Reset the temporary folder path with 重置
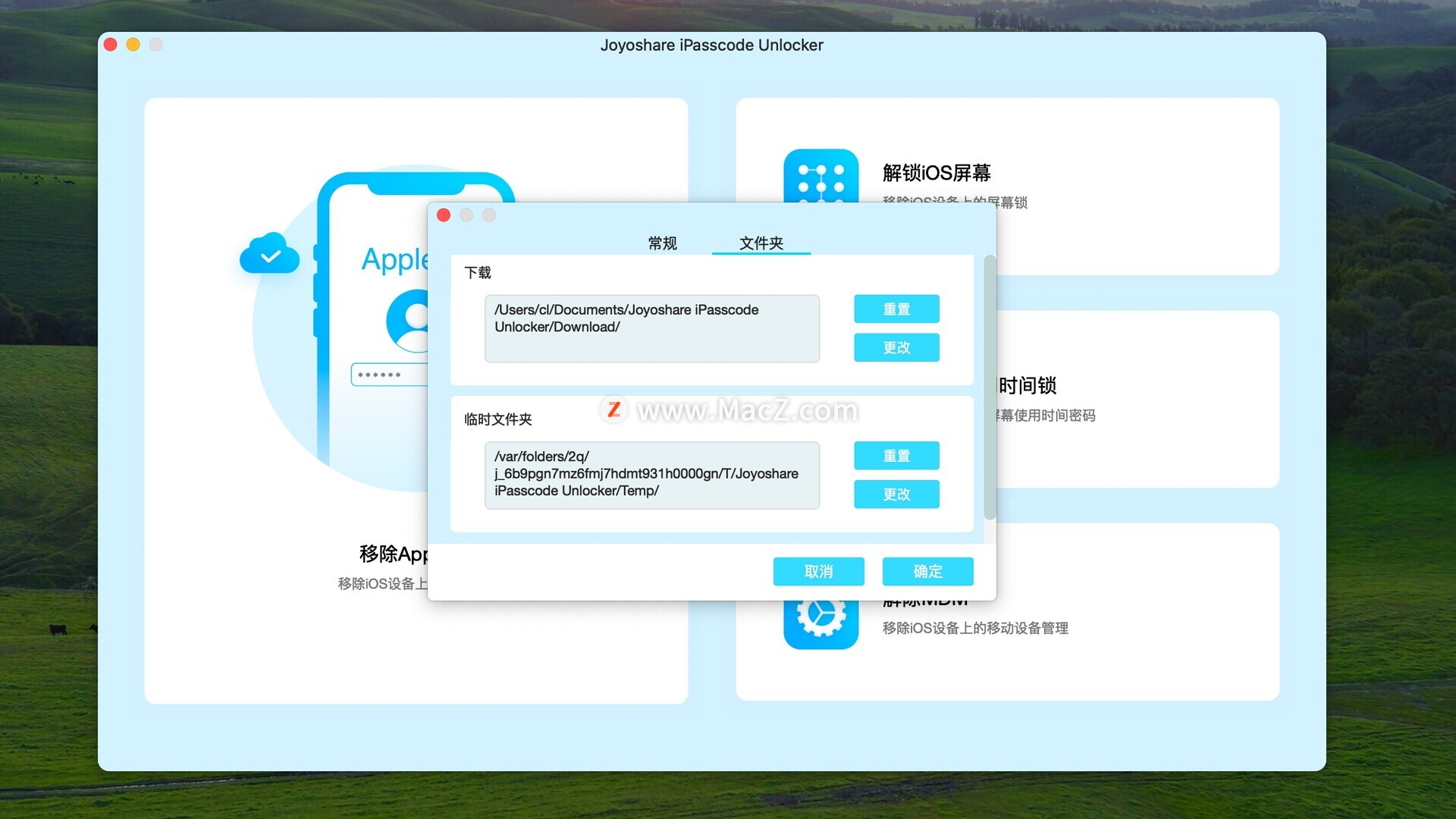 [x=896, y=456]
